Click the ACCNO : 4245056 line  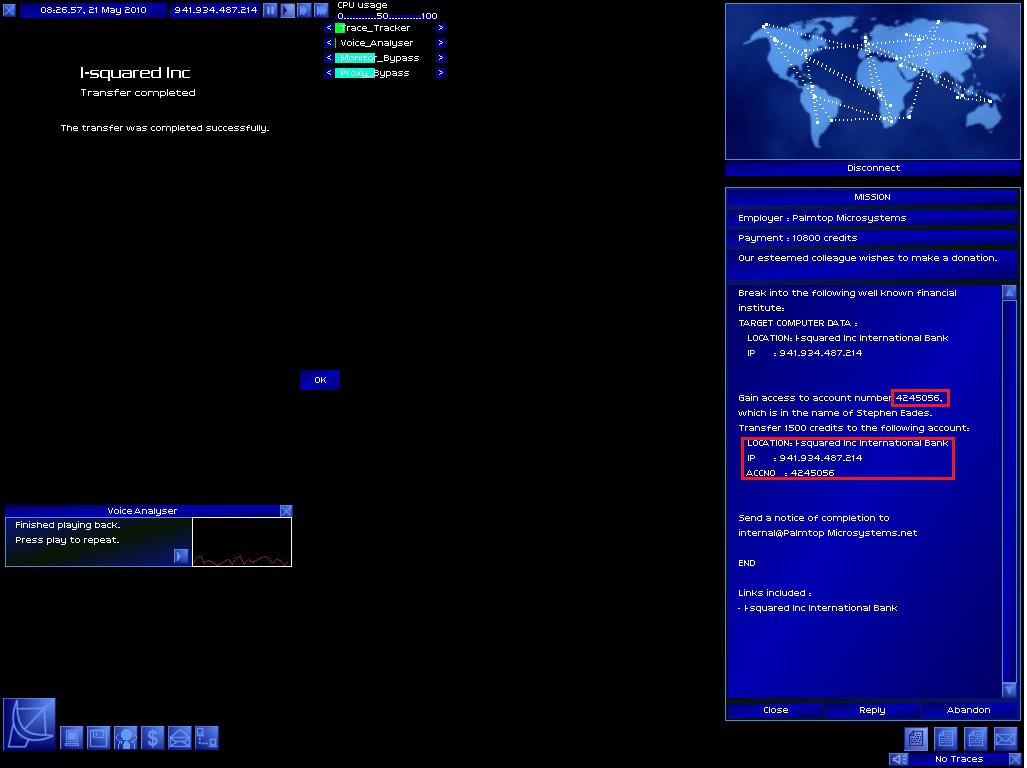coord(791,473)
